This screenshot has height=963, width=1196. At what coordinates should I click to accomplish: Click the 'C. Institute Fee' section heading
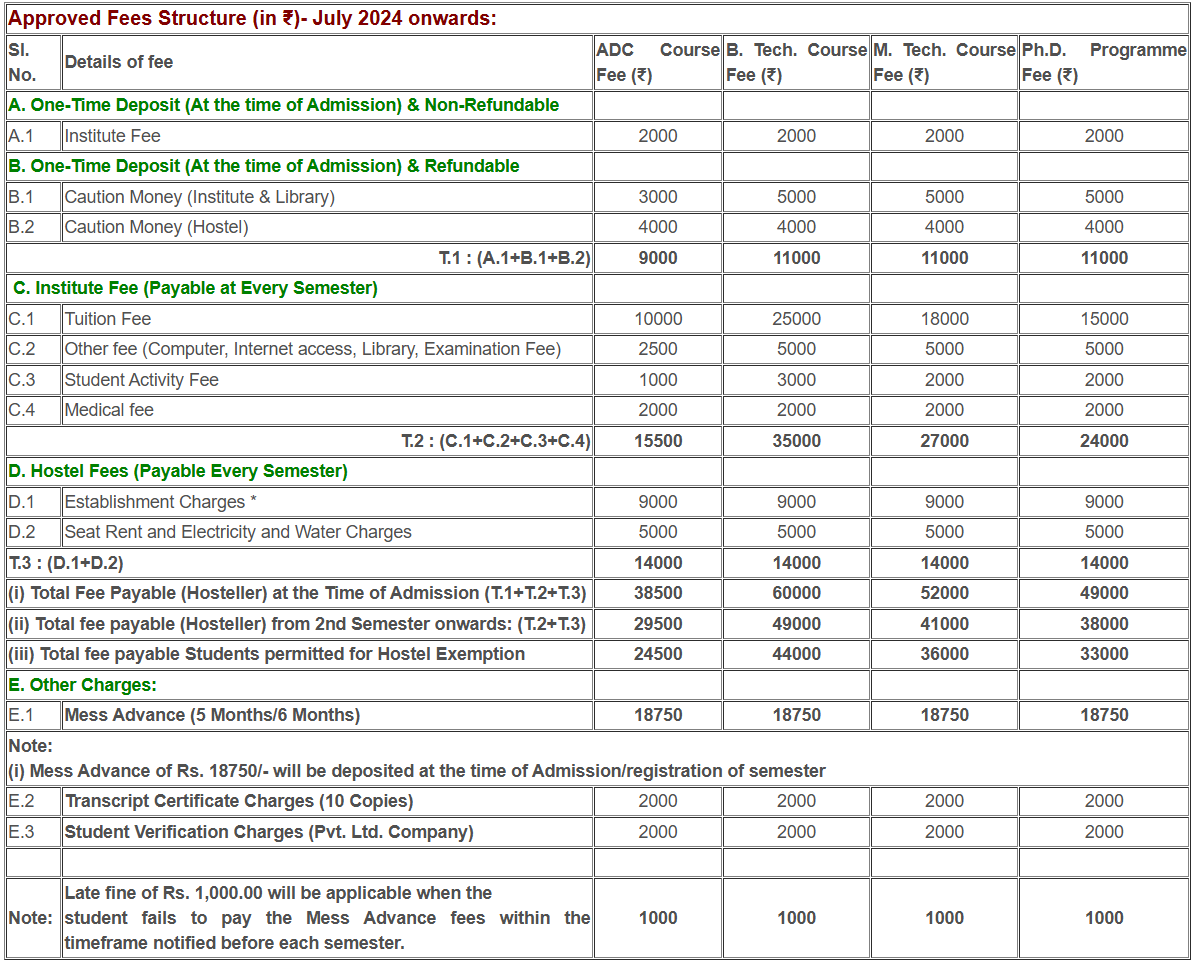click(195, 288)
